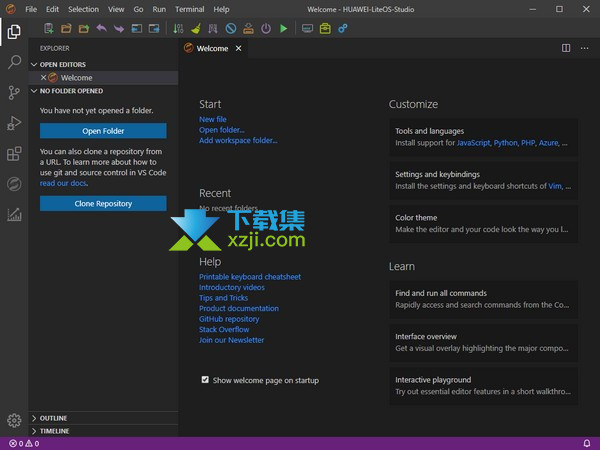Toggle Show welcome page on startup checkbox
600x450 pixels.
point(205,380)
